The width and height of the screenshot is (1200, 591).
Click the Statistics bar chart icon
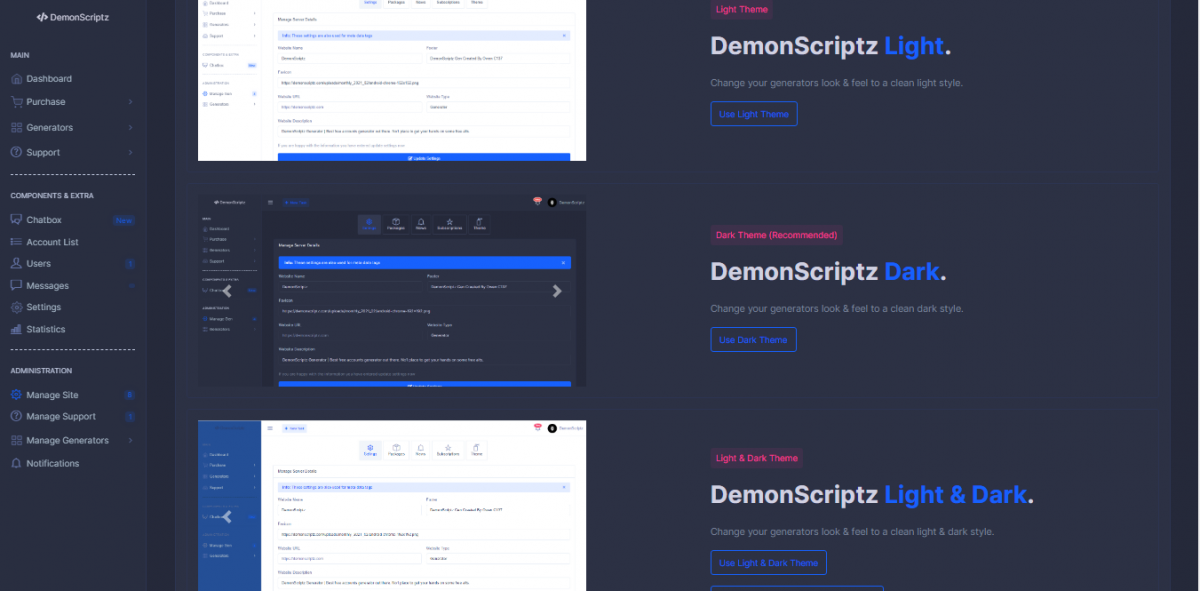[x=17, y=329]
